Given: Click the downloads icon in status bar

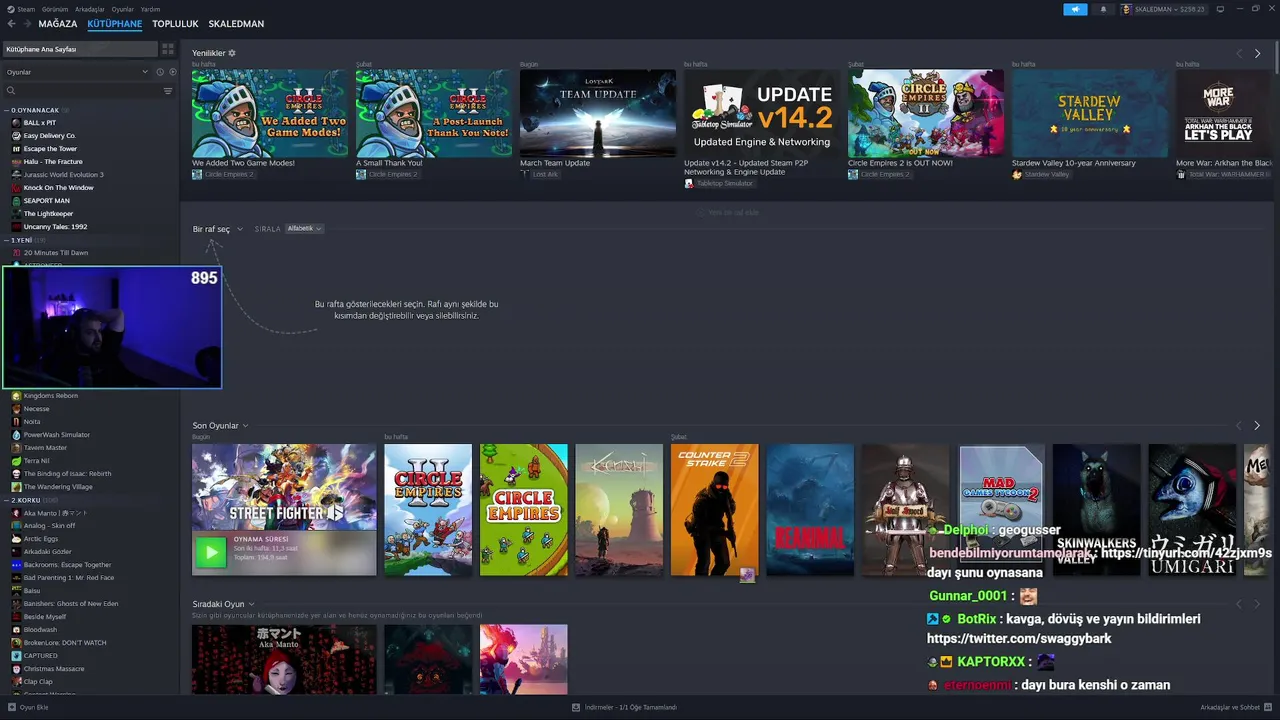Looking at the screenshot, I should click(576, 707).
